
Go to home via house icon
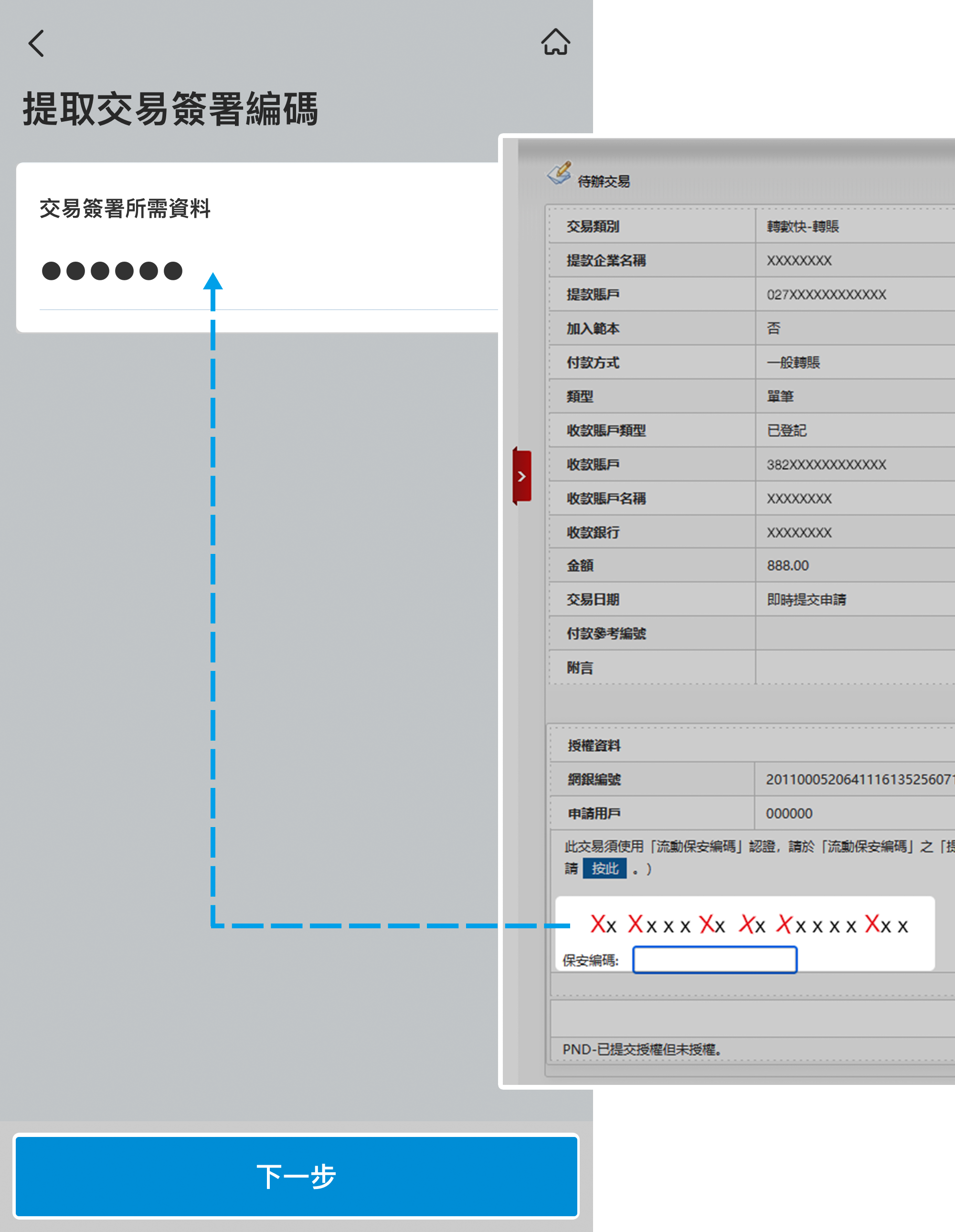(555, 42)
